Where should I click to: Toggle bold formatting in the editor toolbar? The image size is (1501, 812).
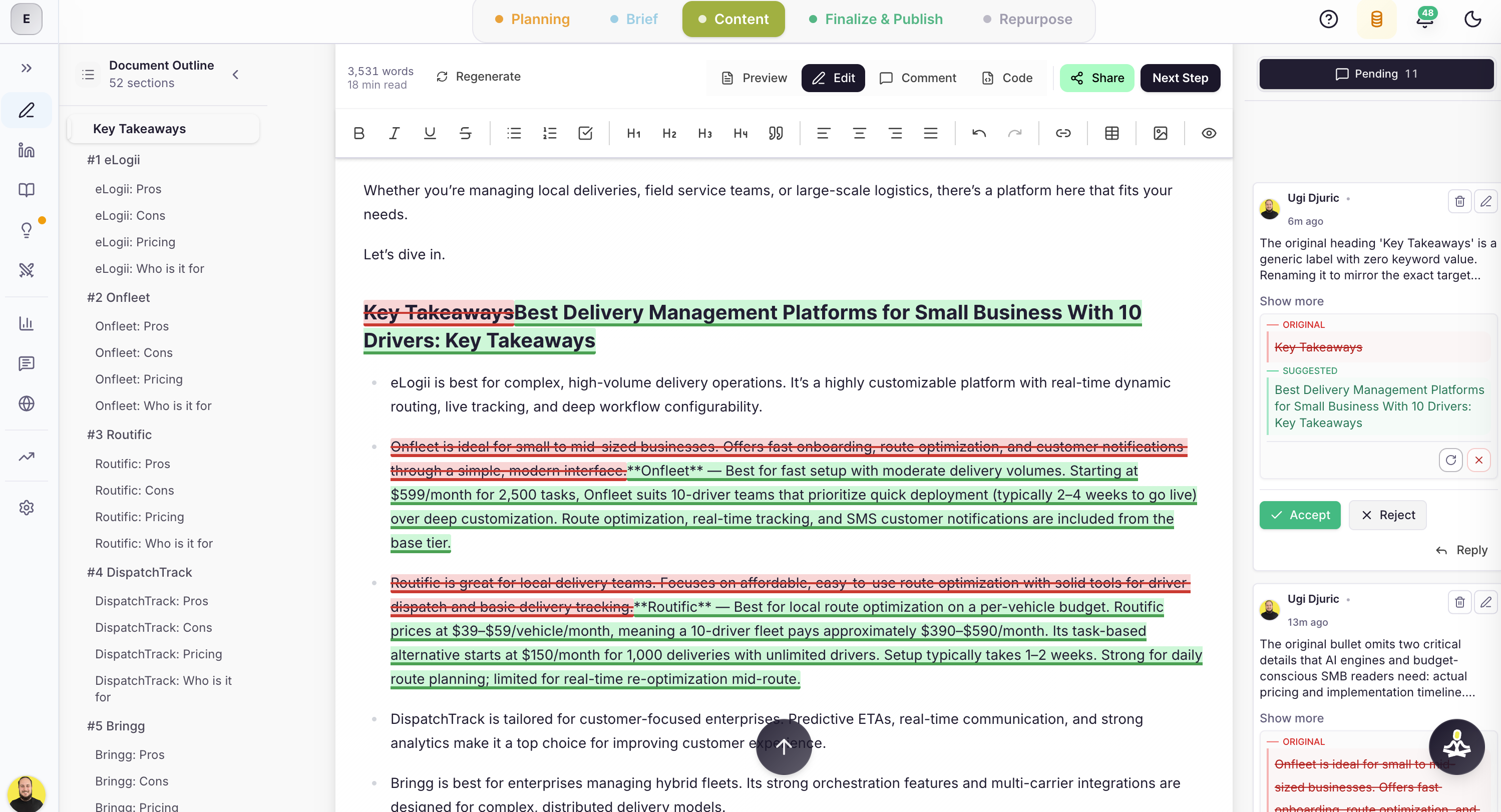358,133
